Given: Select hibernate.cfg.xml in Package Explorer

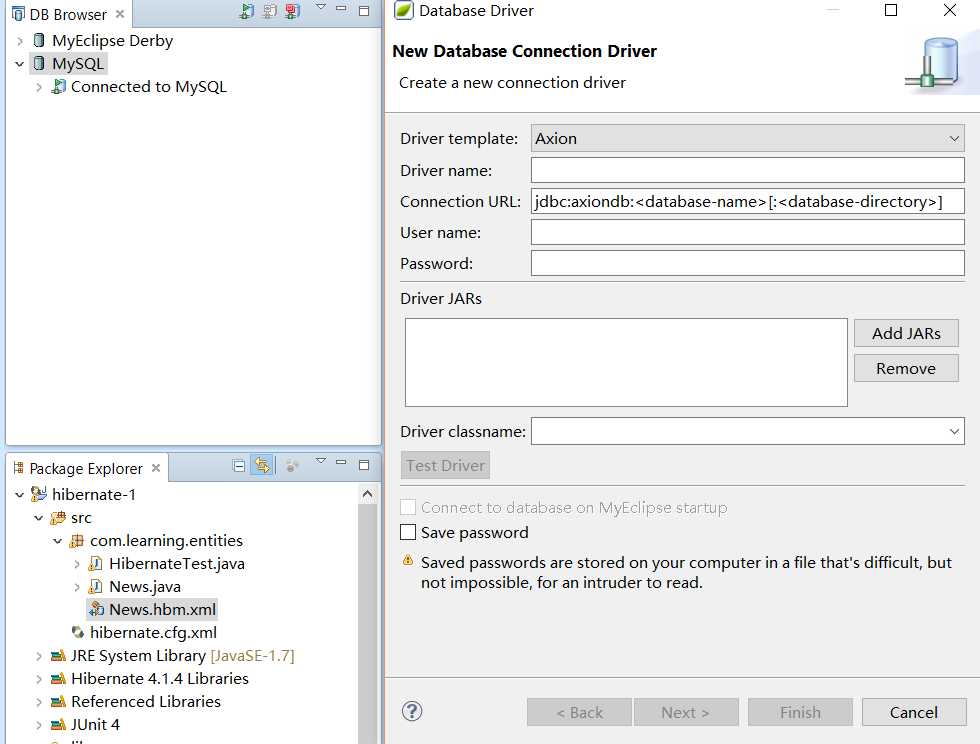Looking at the screenshot, I should (x=153, y=632).
